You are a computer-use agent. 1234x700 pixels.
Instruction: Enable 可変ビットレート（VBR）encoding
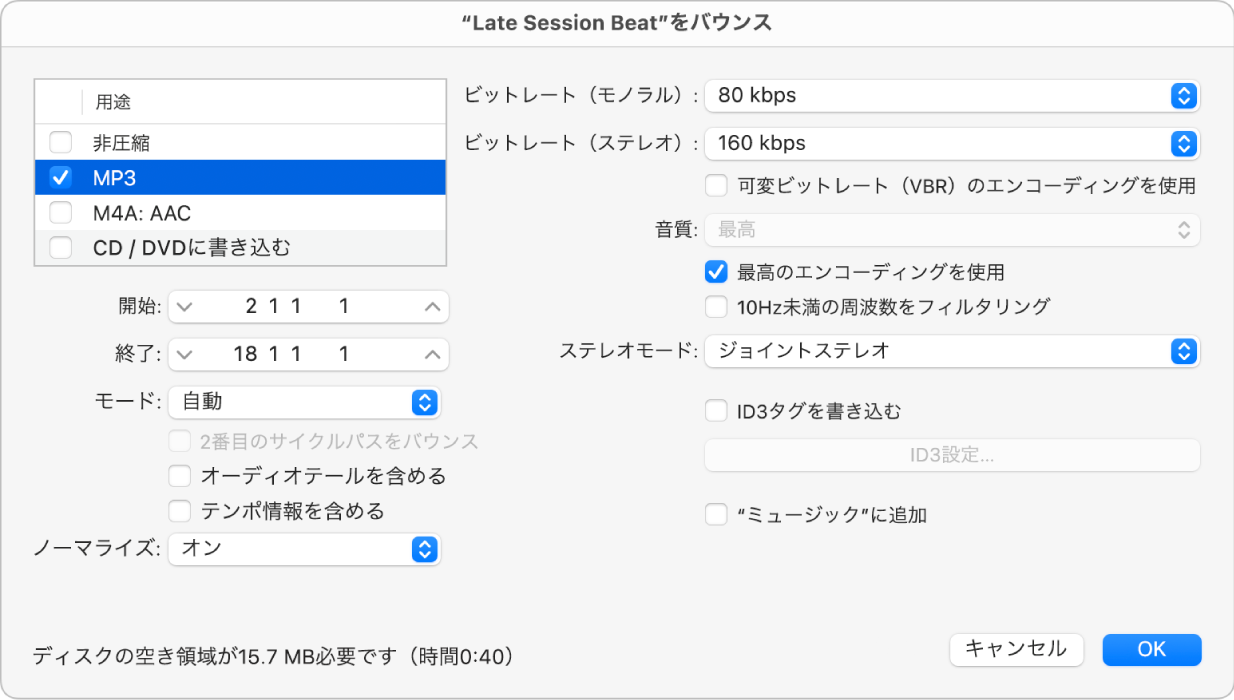[x=716, y=185]
